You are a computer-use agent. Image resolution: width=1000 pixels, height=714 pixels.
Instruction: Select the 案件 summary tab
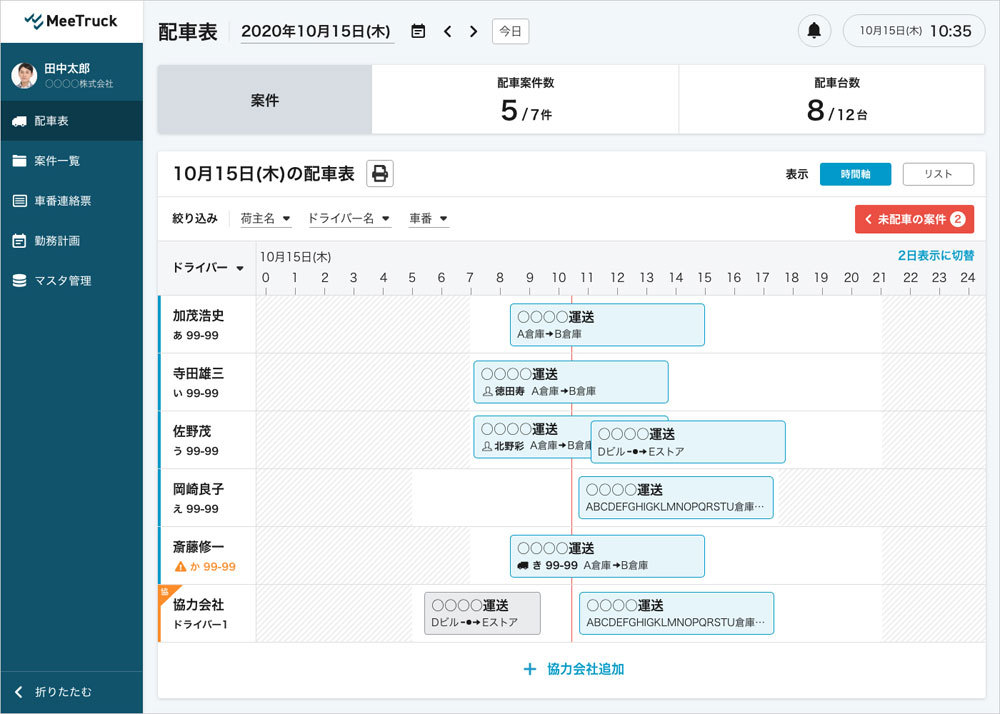264,101
